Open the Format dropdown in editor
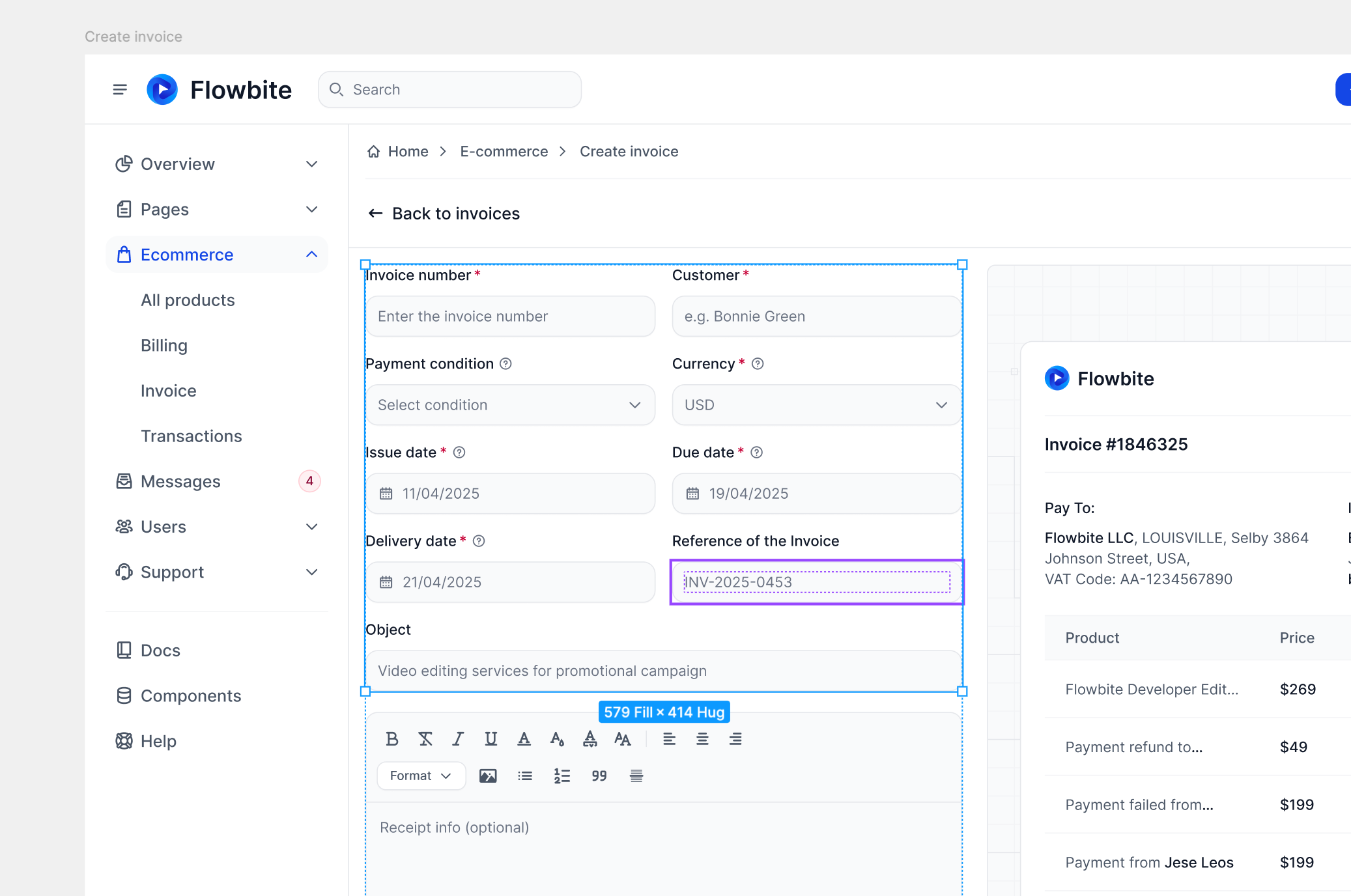This screenshot has height=896, width=1351. 421,776
